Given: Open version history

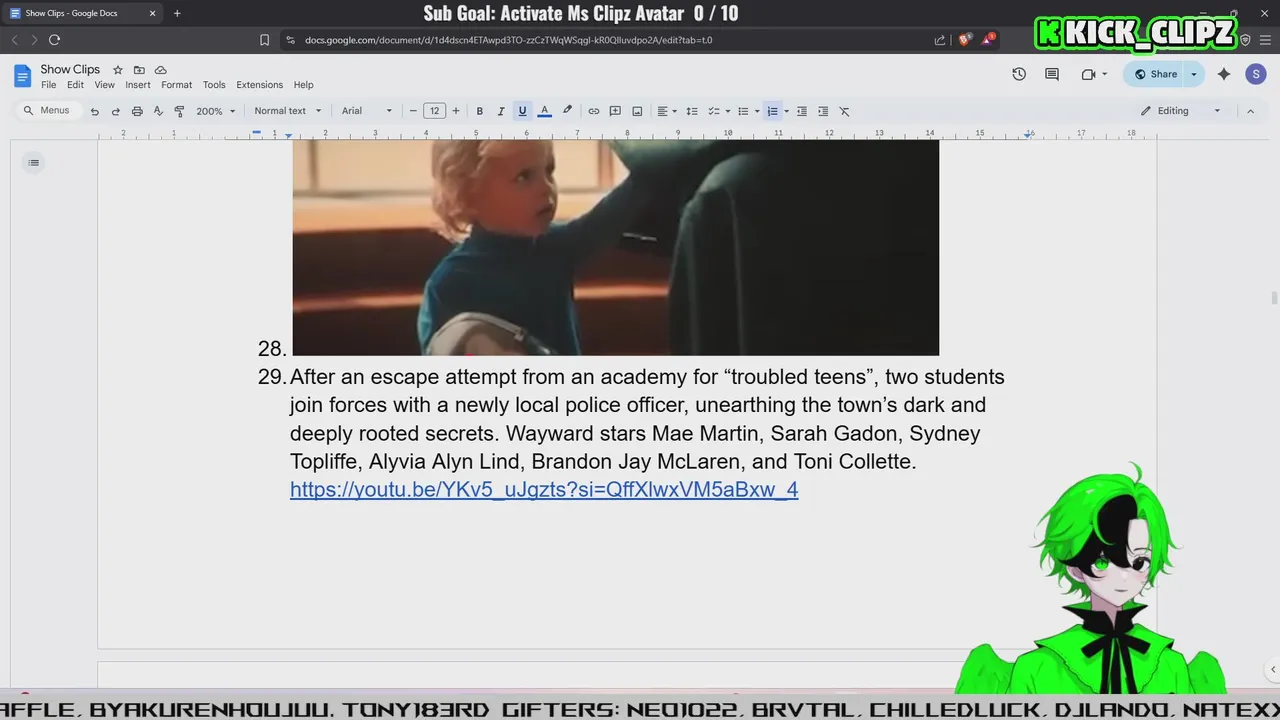Looking at the screenshot, I should (x=1019, y=74).
